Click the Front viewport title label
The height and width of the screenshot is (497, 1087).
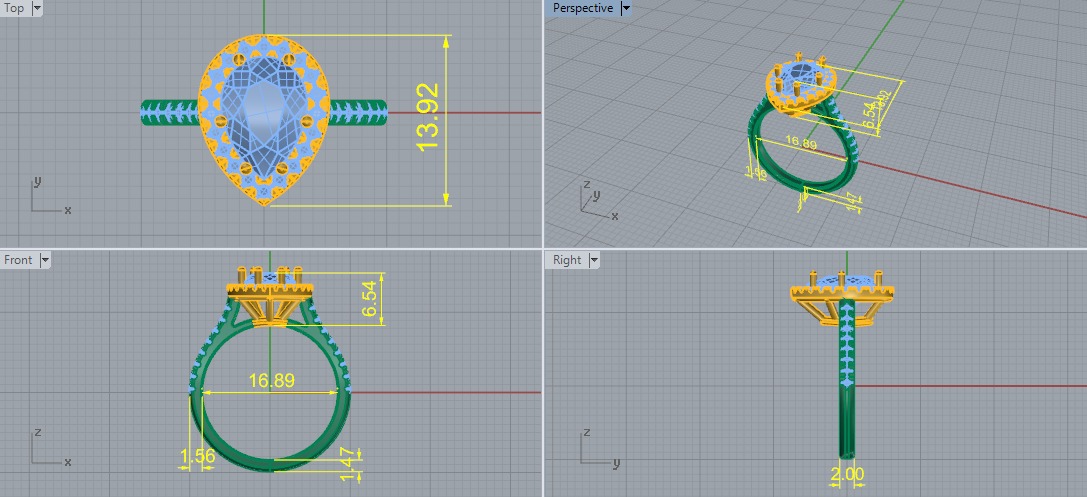click(x=18, y=260)
